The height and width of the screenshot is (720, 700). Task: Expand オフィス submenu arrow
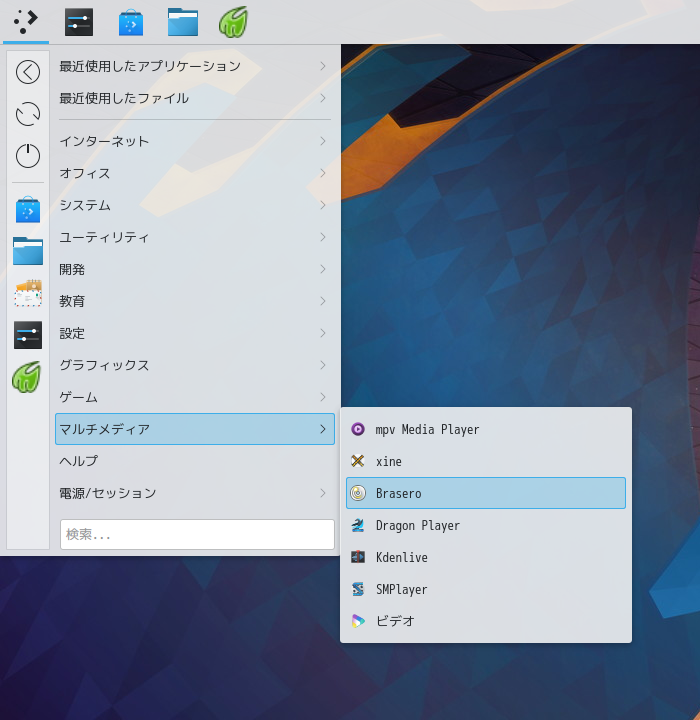pyautogui.click(x=323, y=173)
